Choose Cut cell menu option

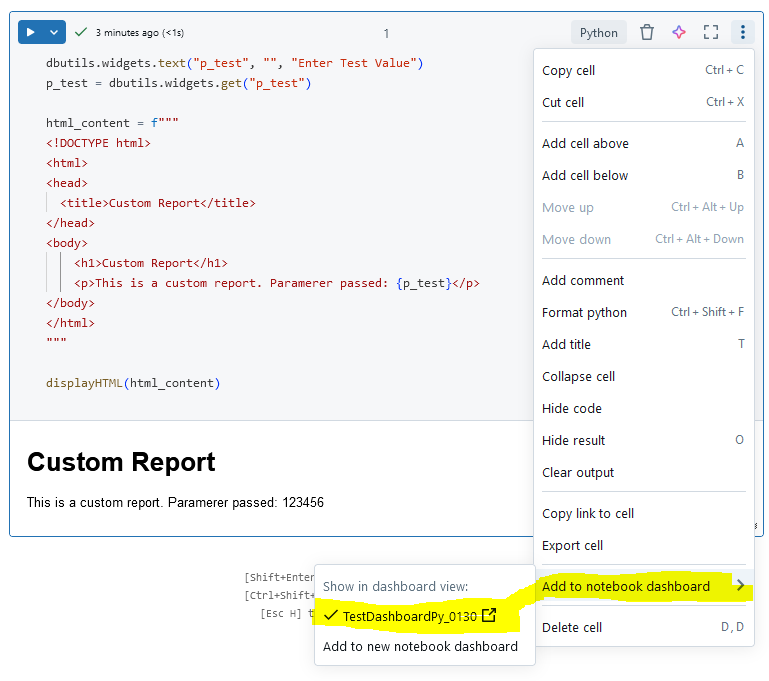click(x=563, y=102)
